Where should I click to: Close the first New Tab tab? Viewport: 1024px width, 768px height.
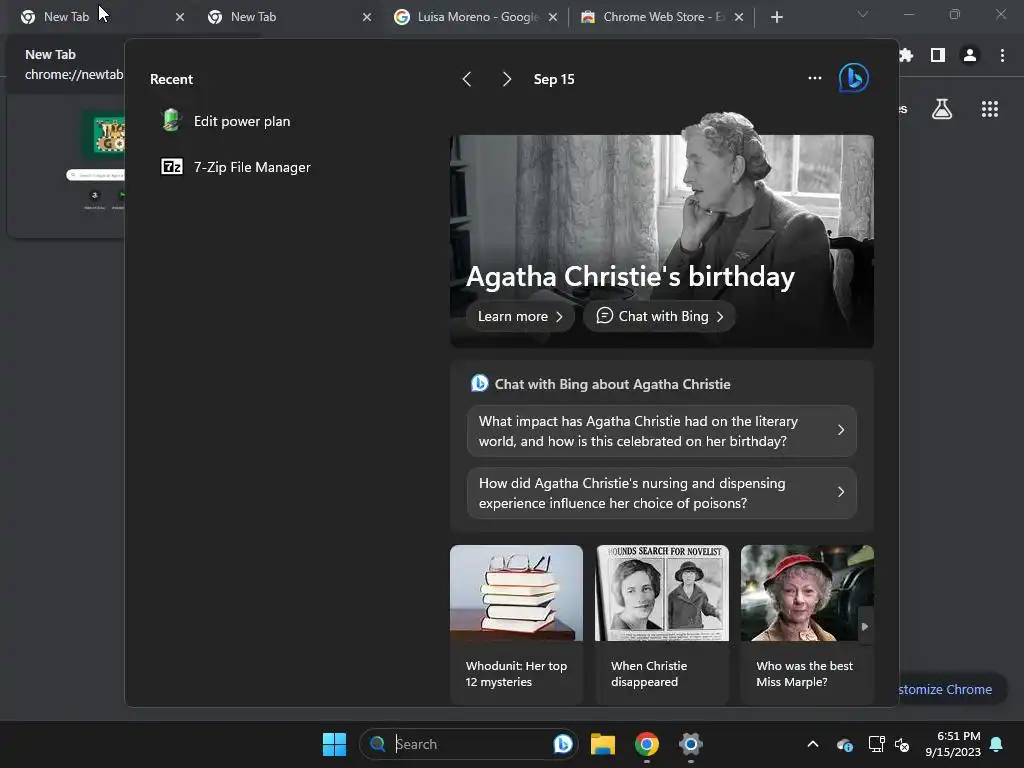coord(180,17)
